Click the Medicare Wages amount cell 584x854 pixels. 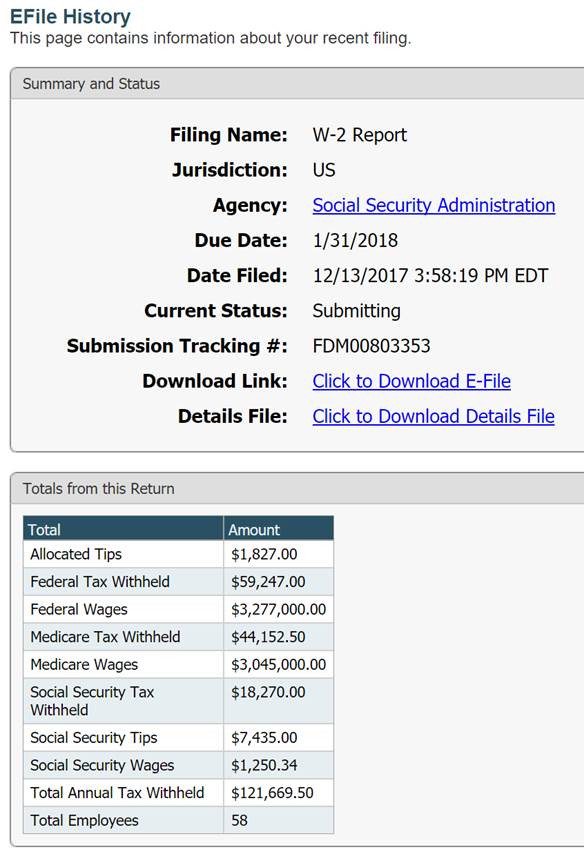[x=278, y=664]
